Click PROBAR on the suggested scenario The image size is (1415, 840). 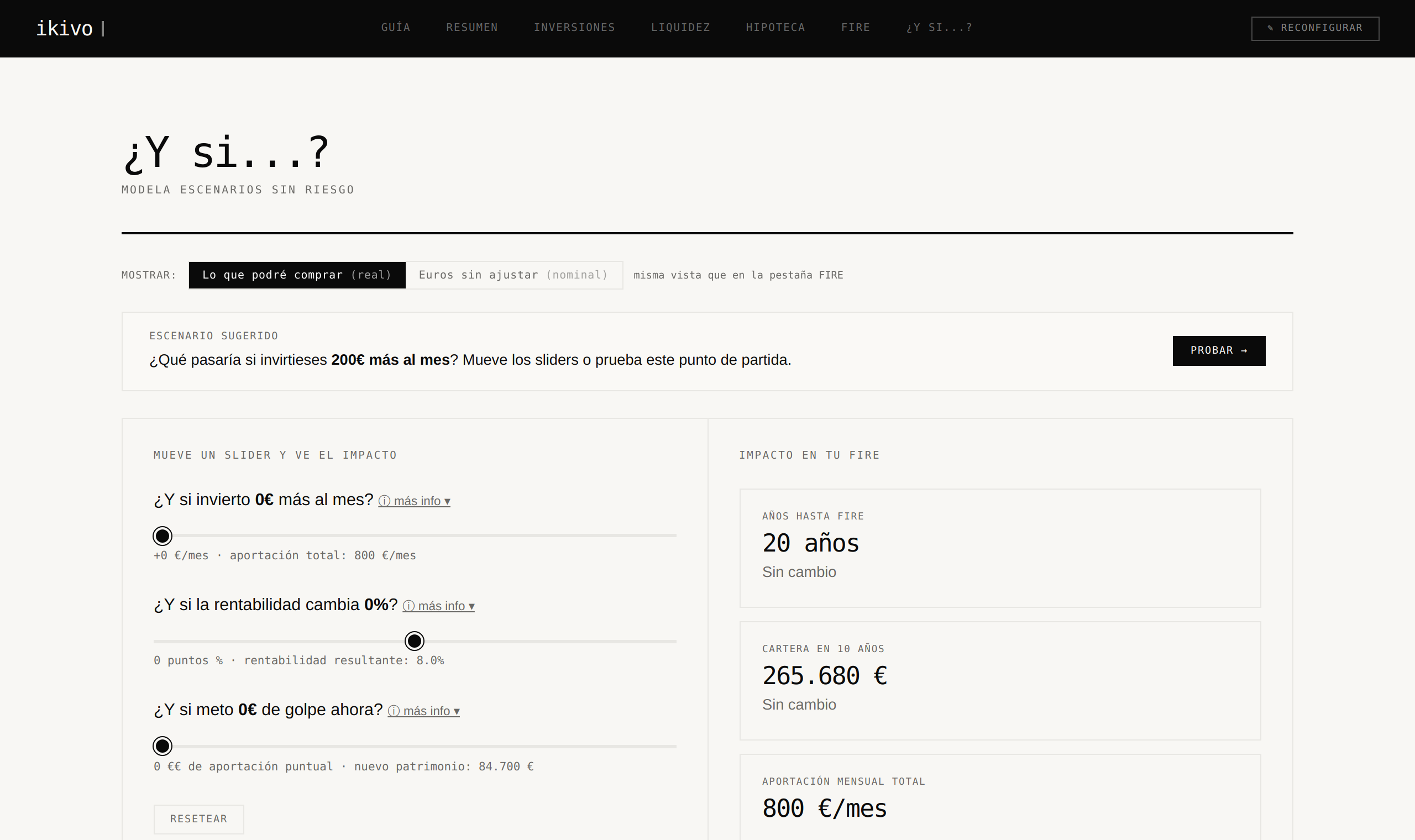tap(1219, 350)
